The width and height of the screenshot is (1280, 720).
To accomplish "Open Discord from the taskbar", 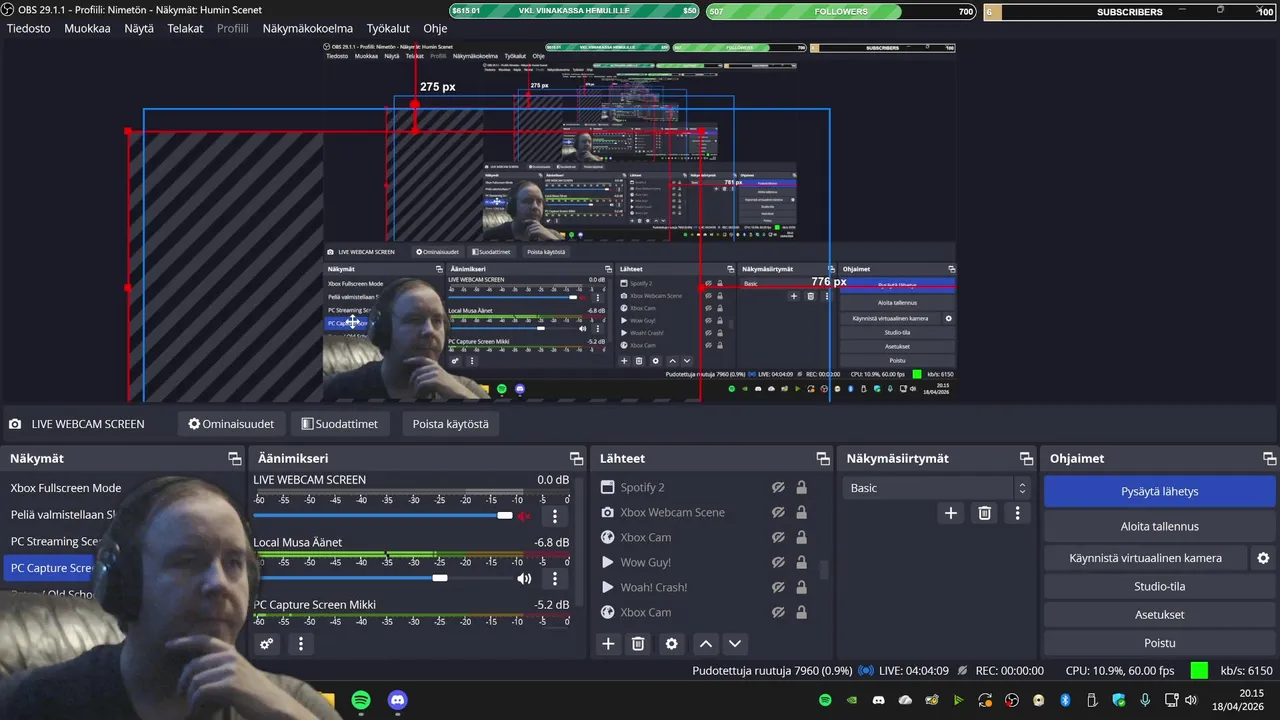I will [x=398, y=700].
